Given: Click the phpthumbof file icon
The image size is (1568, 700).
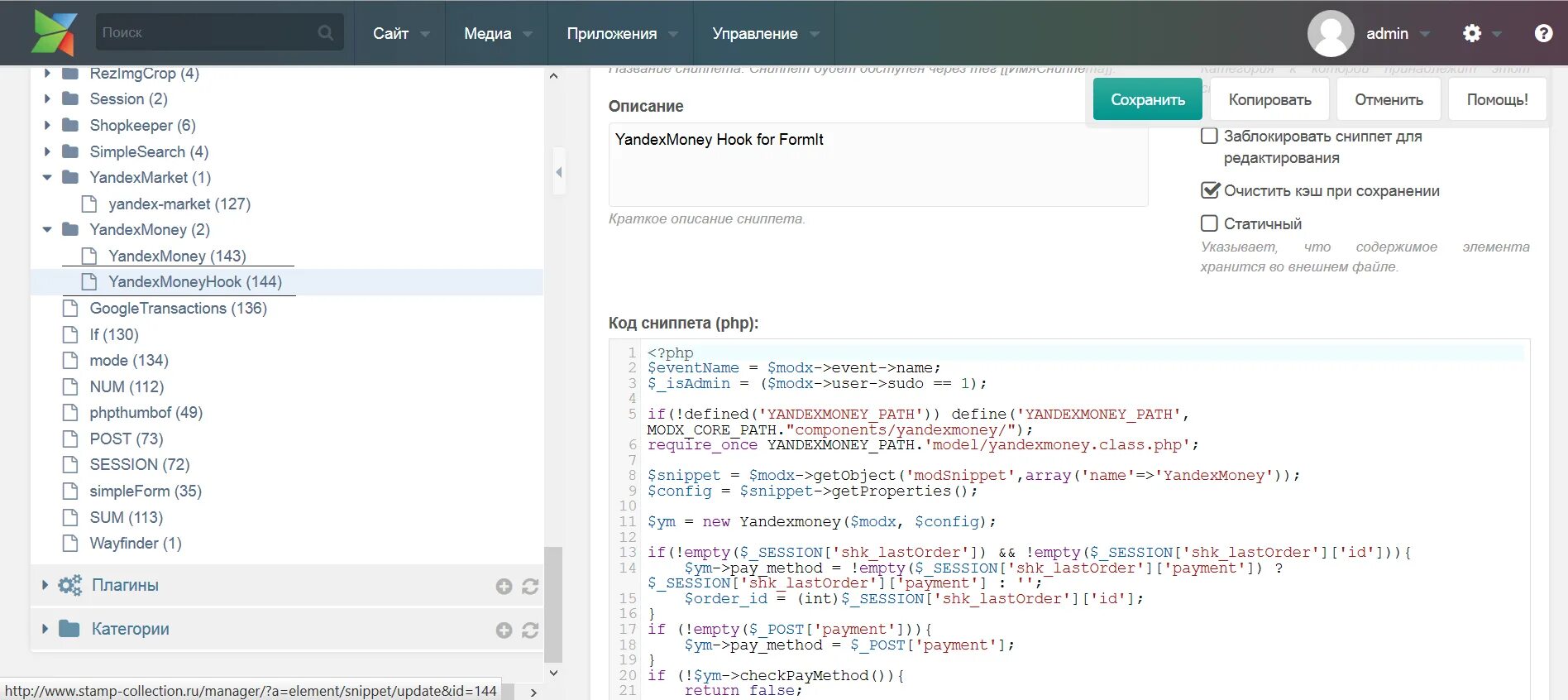Looking at the screenshot, I should tap(70, 413).
